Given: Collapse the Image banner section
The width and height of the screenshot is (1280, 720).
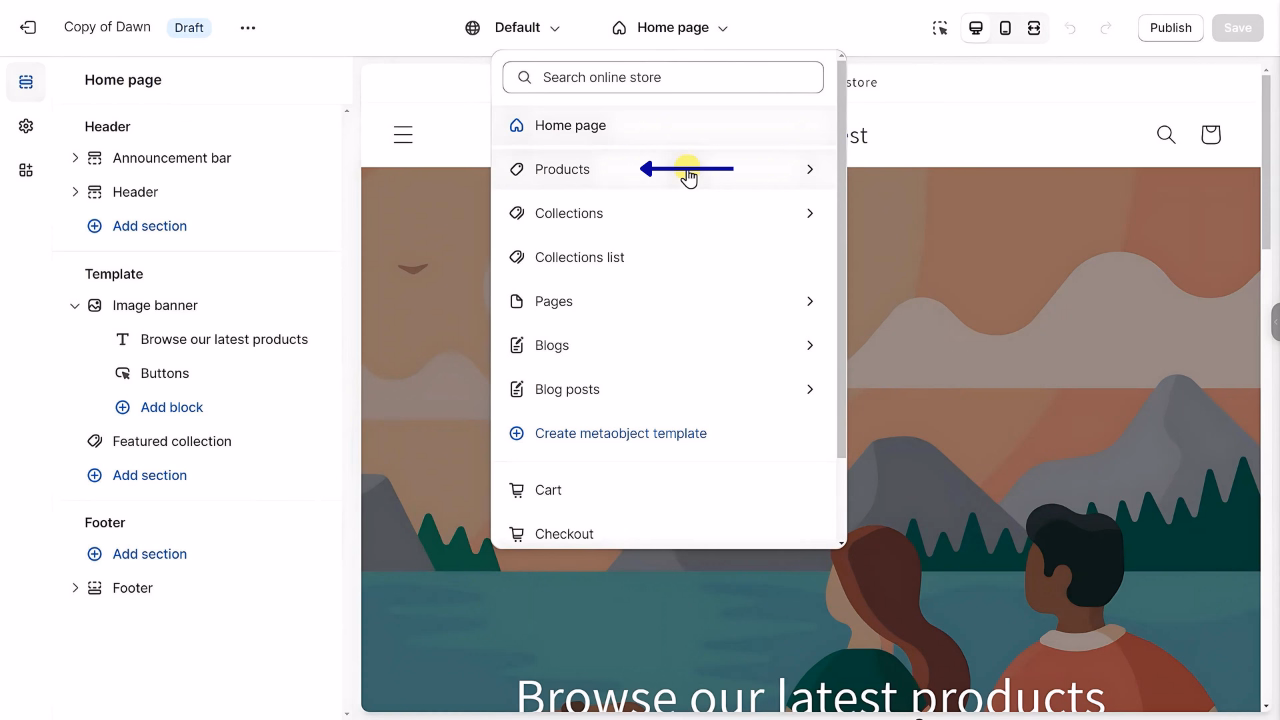Looking at the screenshot, I should coord(75,306).
